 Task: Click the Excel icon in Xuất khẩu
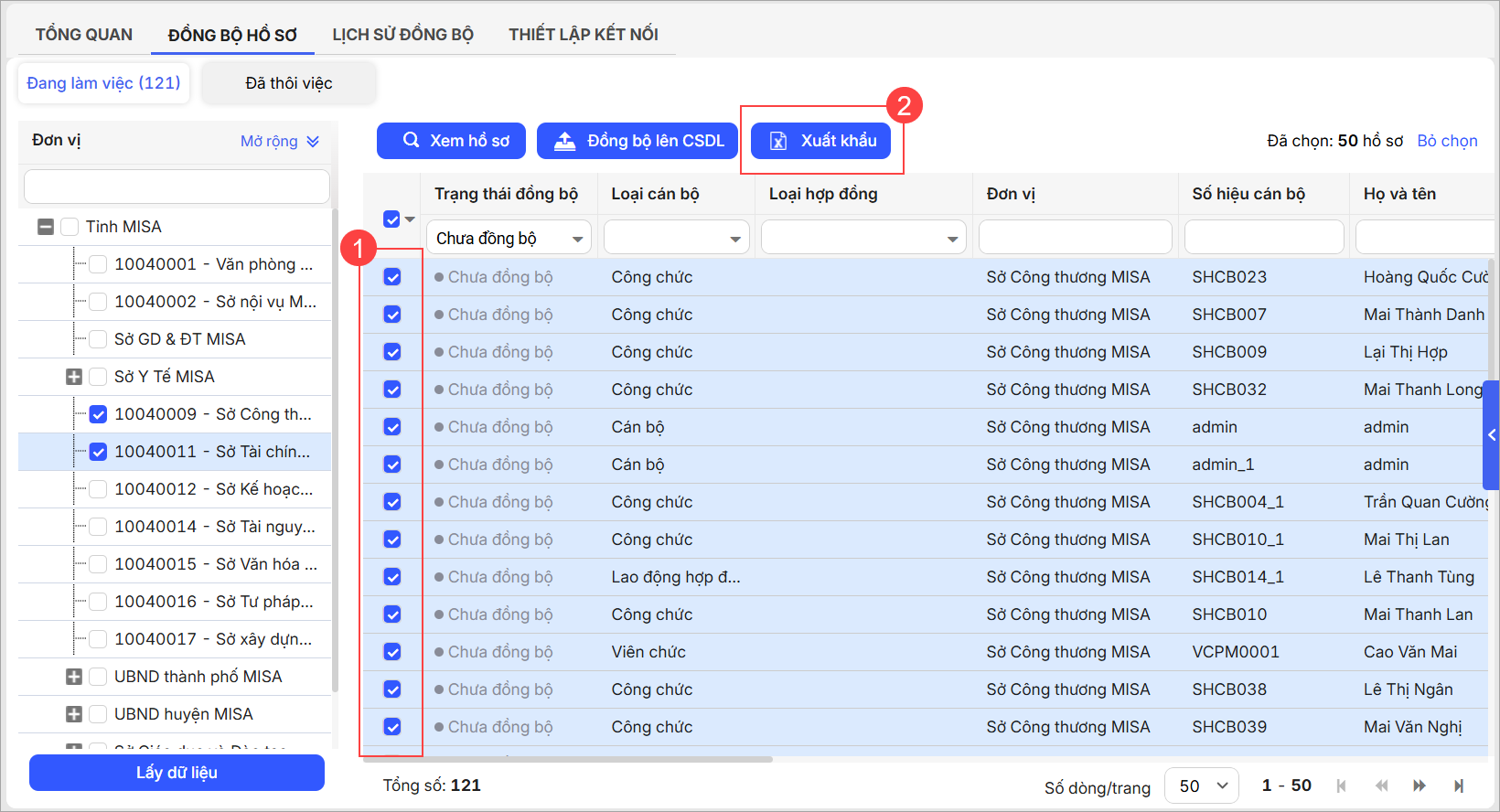778,141
